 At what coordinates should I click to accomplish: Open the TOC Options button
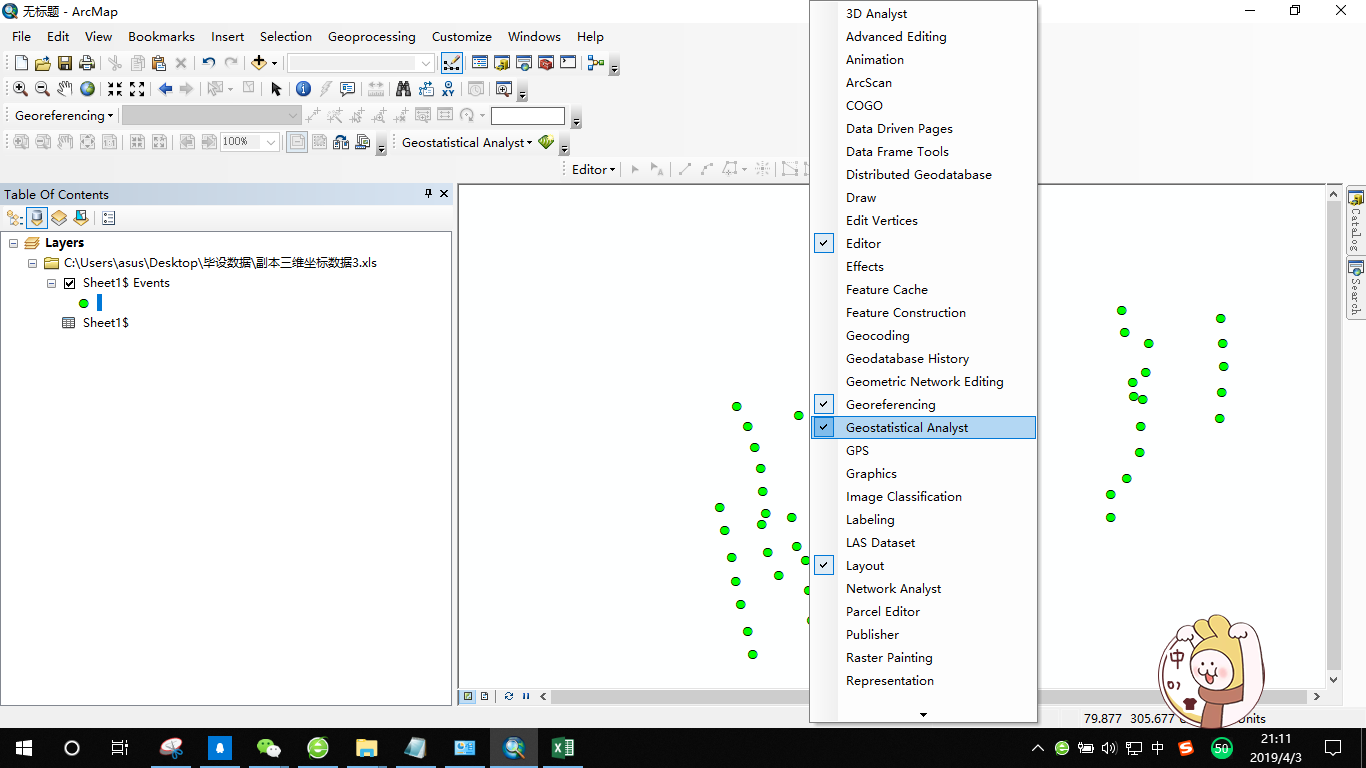pyautogui.click(x=109, y=218)
